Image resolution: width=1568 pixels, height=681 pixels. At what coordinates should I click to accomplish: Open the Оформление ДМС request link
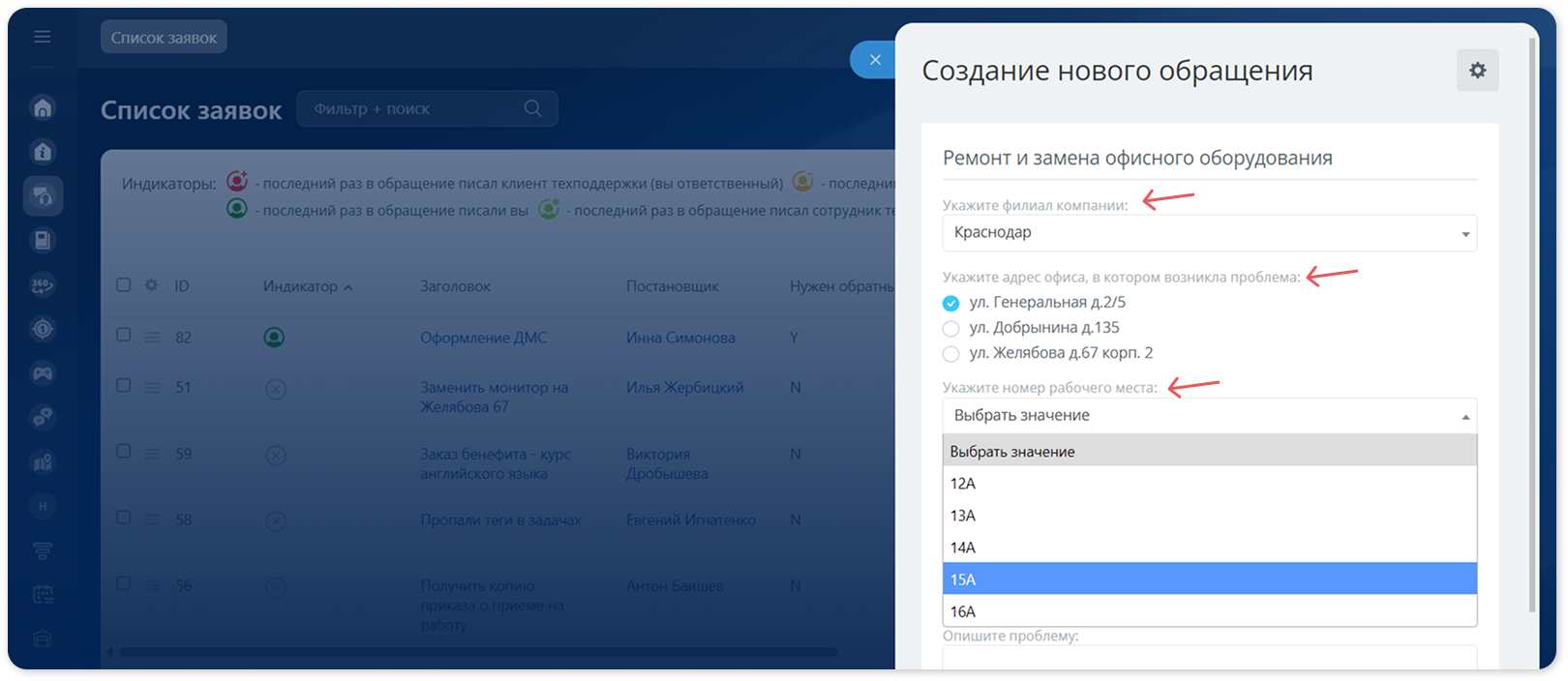[483, 338]
